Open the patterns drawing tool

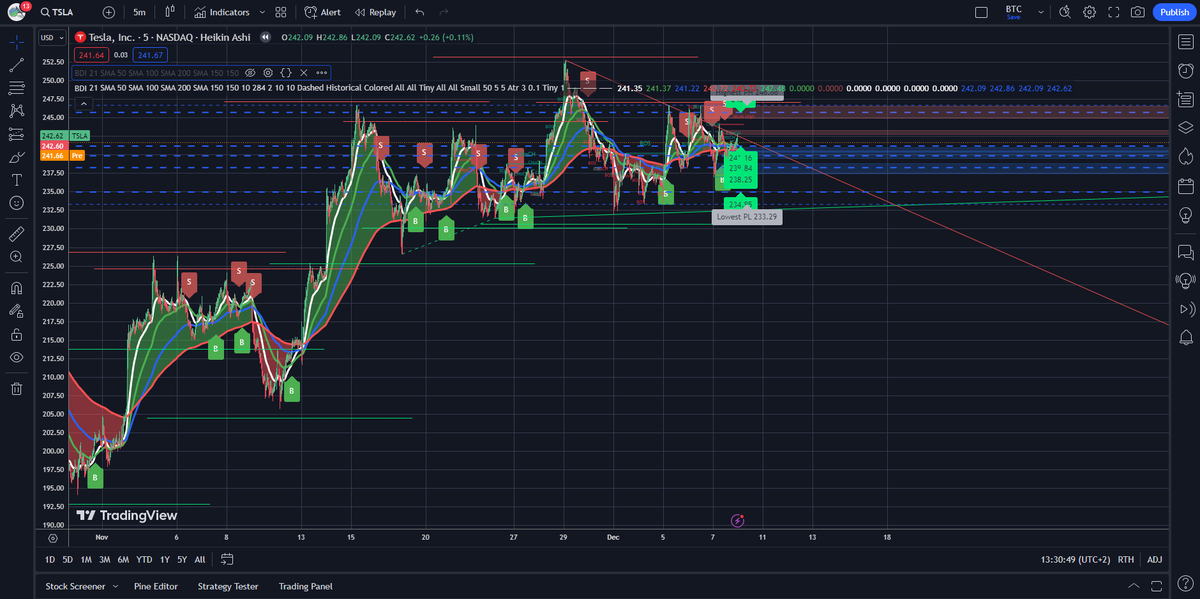pyautogui.click(x=16, y=111)
